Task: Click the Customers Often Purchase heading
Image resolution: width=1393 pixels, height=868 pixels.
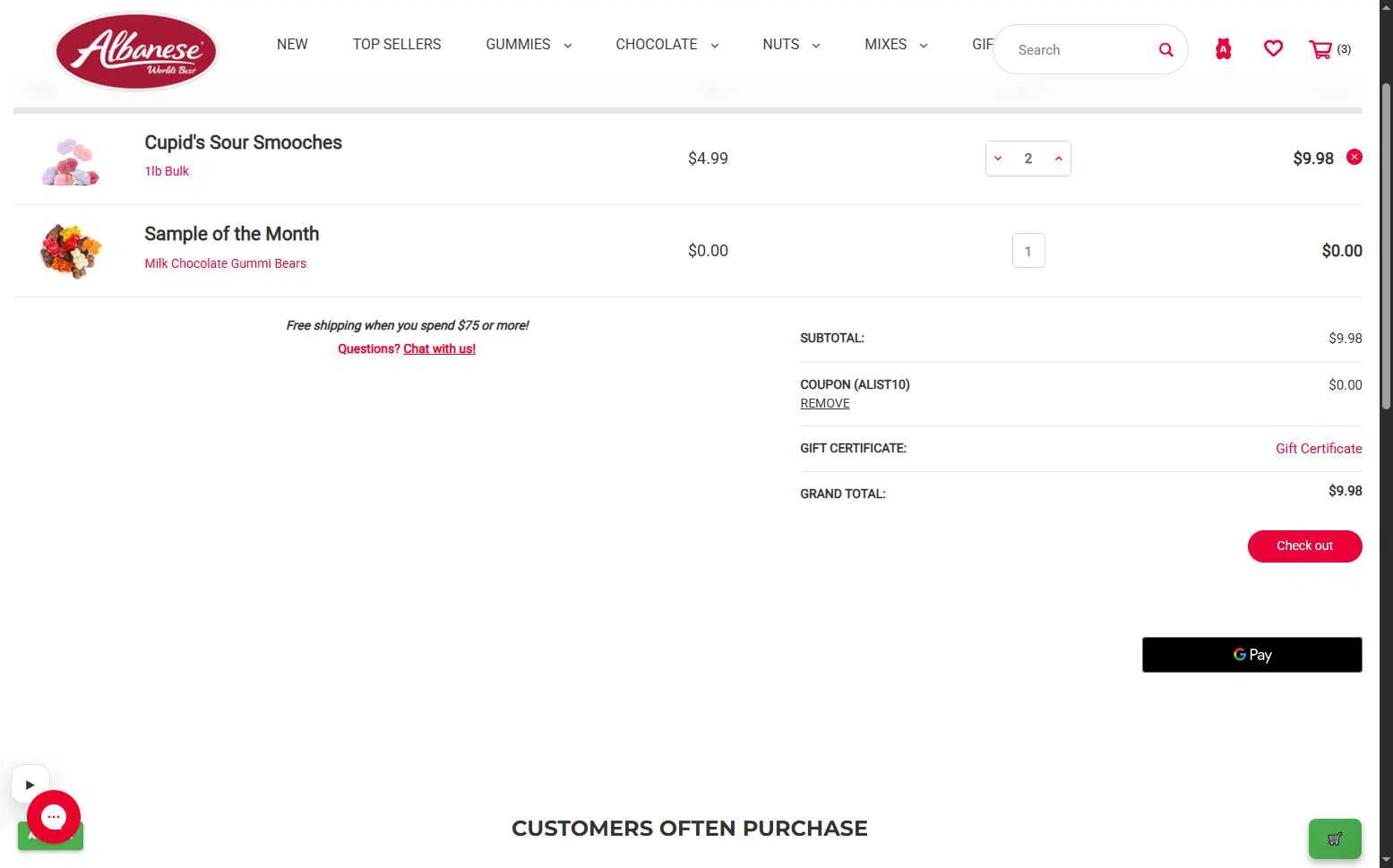Action: (689, 829)
